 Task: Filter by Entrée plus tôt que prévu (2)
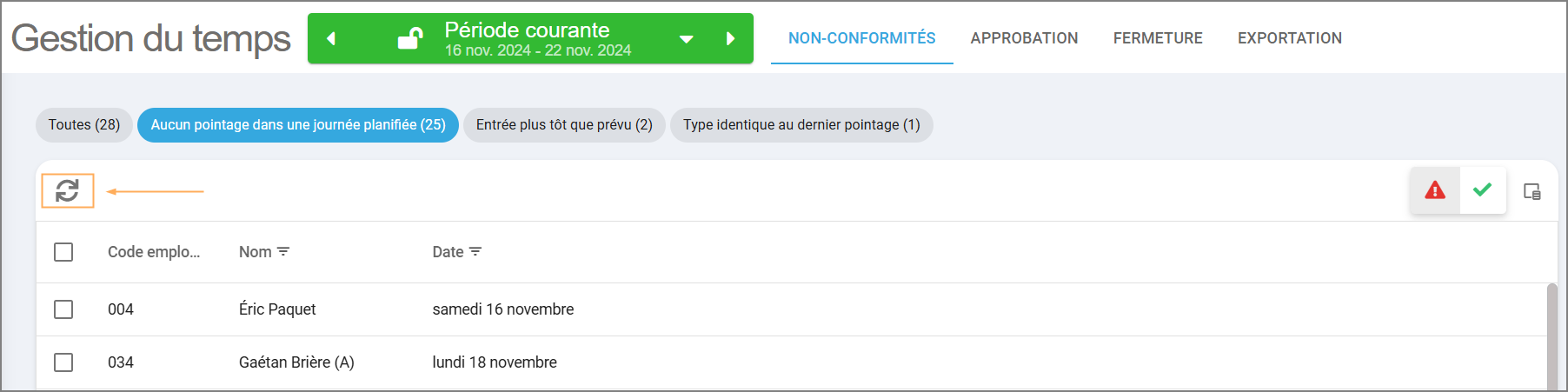(x=564, y=125)
